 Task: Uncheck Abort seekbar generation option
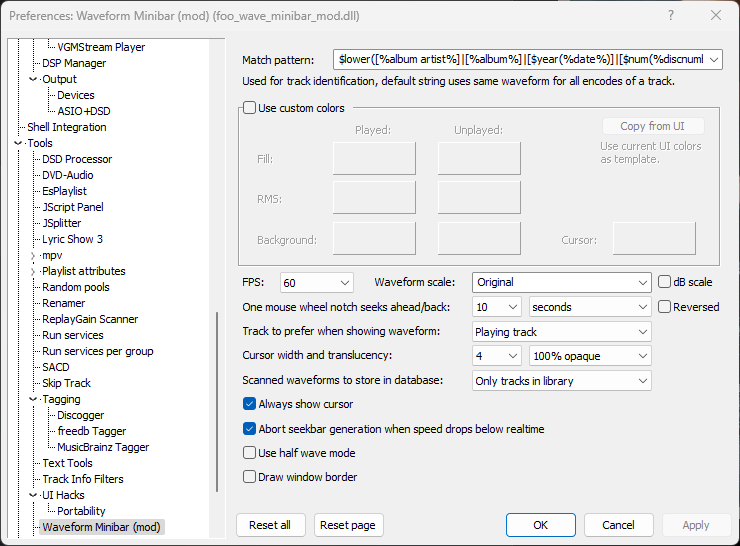249,429
